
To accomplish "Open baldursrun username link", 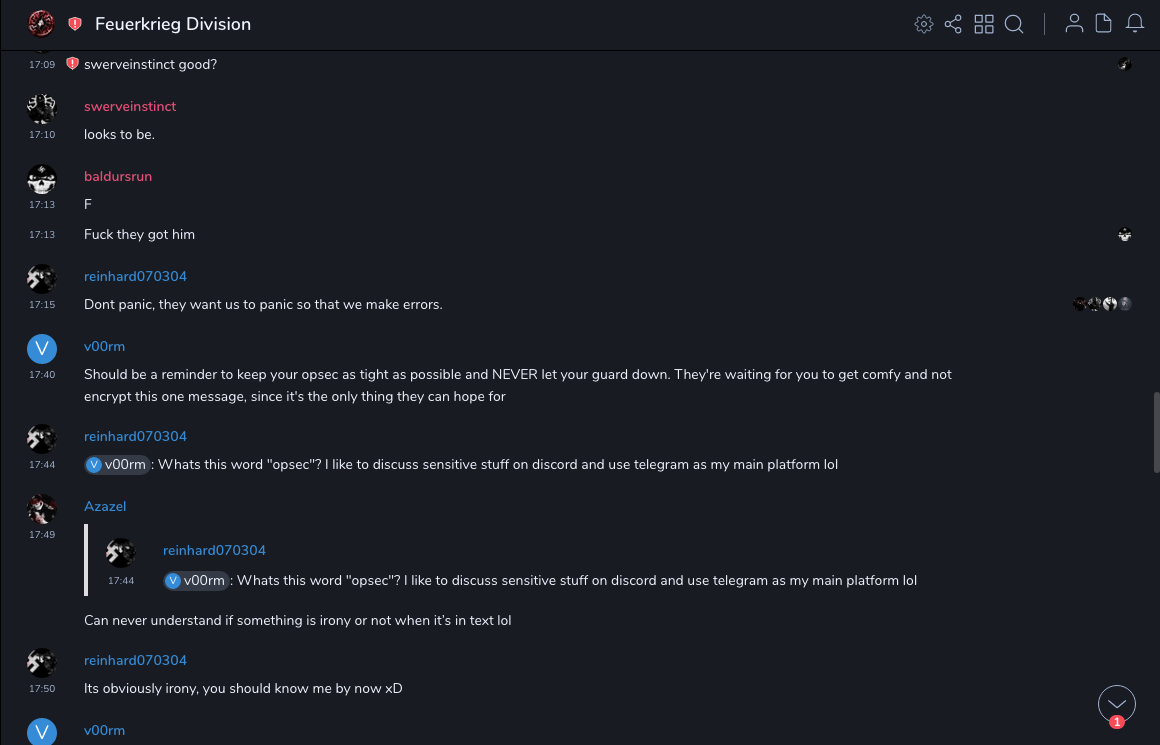I will point(118,176).
